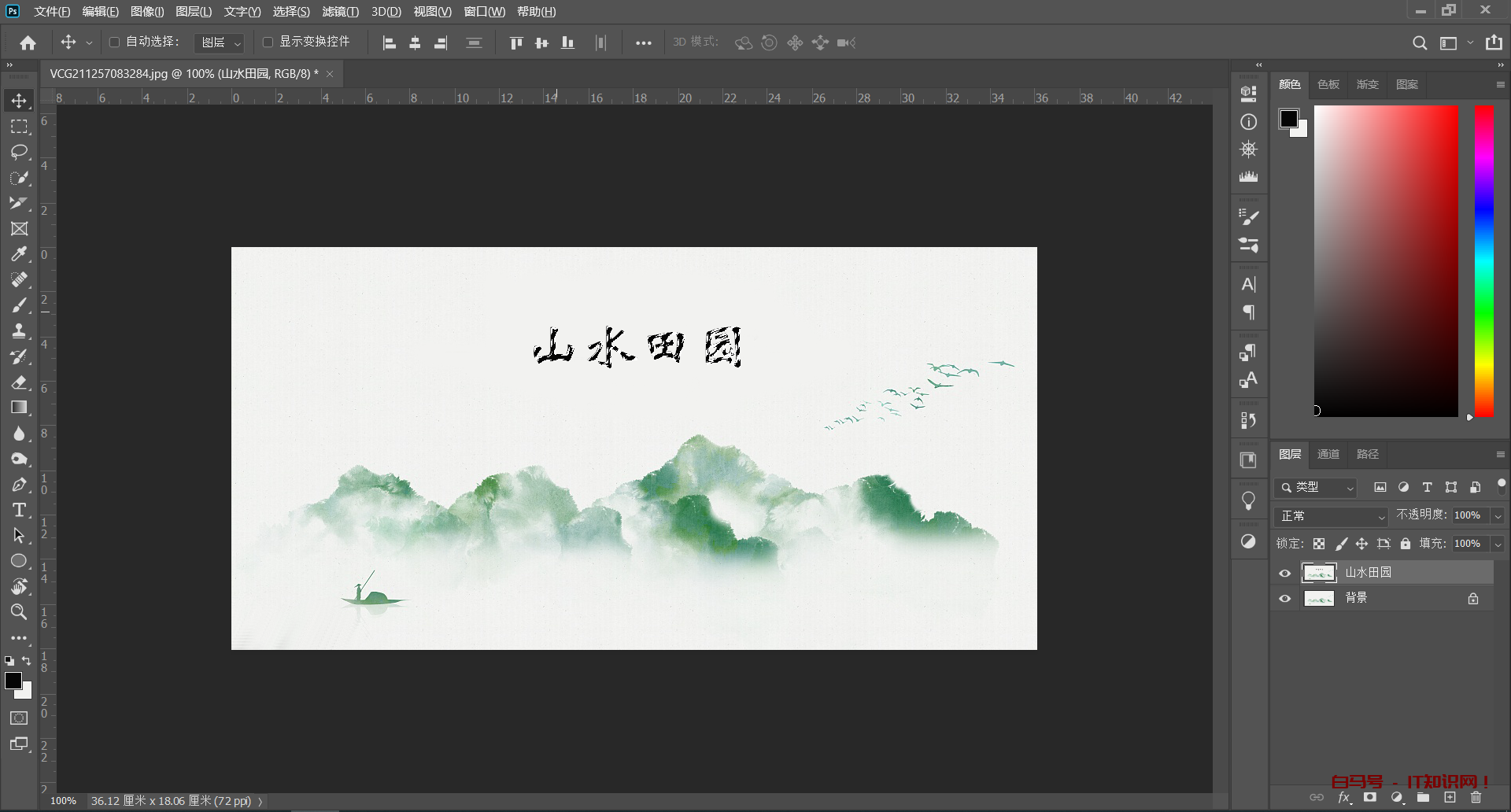This screenshot has height=812, width=1511.
Task: Select the Crop tool
Action: 19,203
